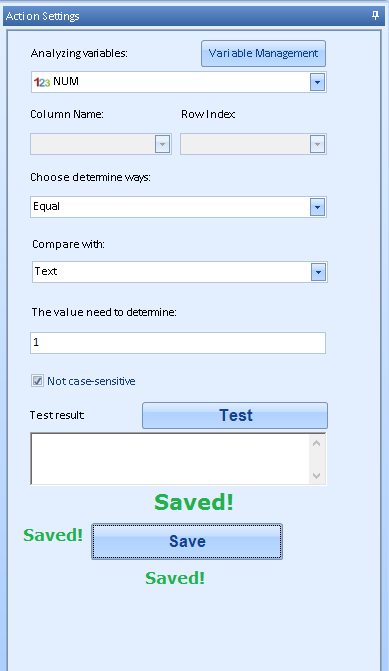The width and height of the screenshot is (389, 671).
Task: Expand the Compare with dropdown arrow
Action: (x=318, y=272)
